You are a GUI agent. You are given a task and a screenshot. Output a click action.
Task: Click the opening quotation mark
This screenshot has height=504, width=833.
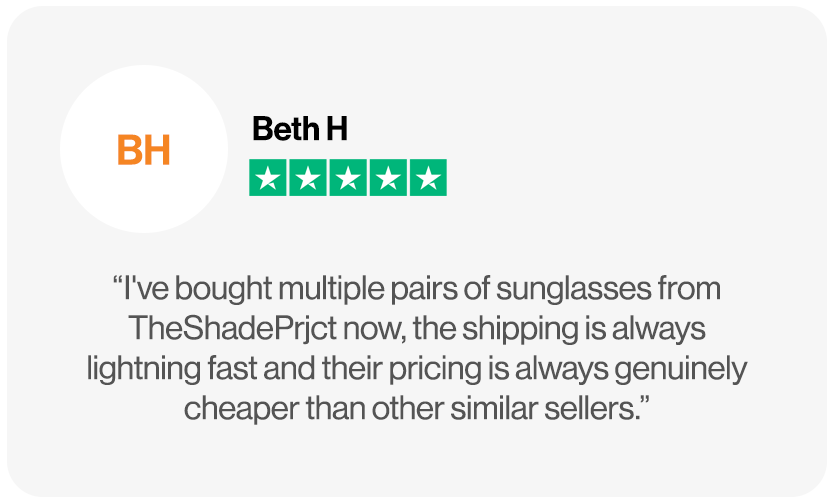point(117,287)
